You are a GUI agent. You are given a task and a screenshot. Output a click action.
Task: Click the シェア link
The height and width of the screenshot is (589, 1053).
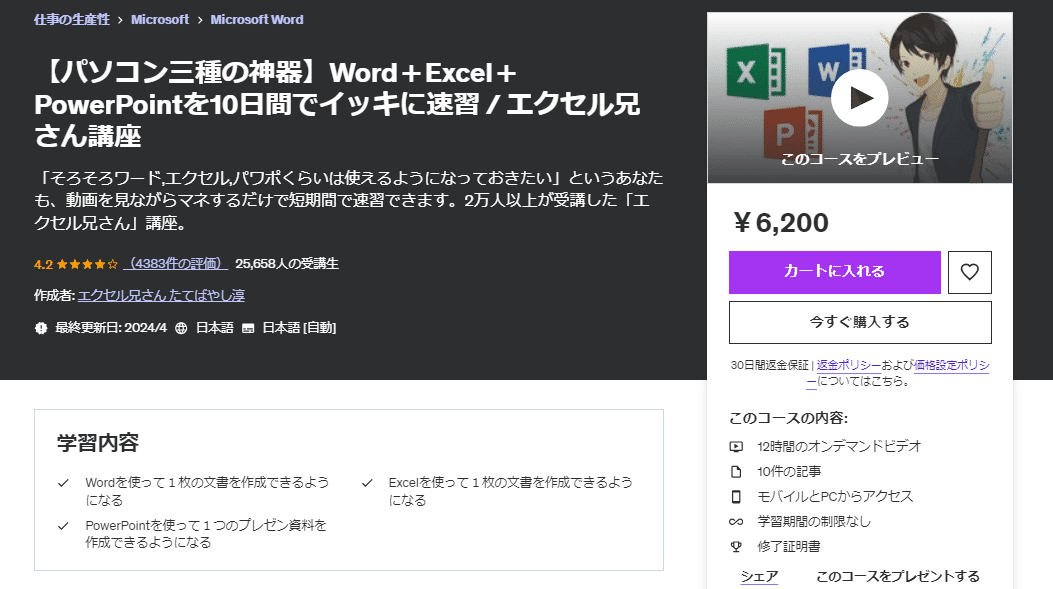tap(758, 575)
